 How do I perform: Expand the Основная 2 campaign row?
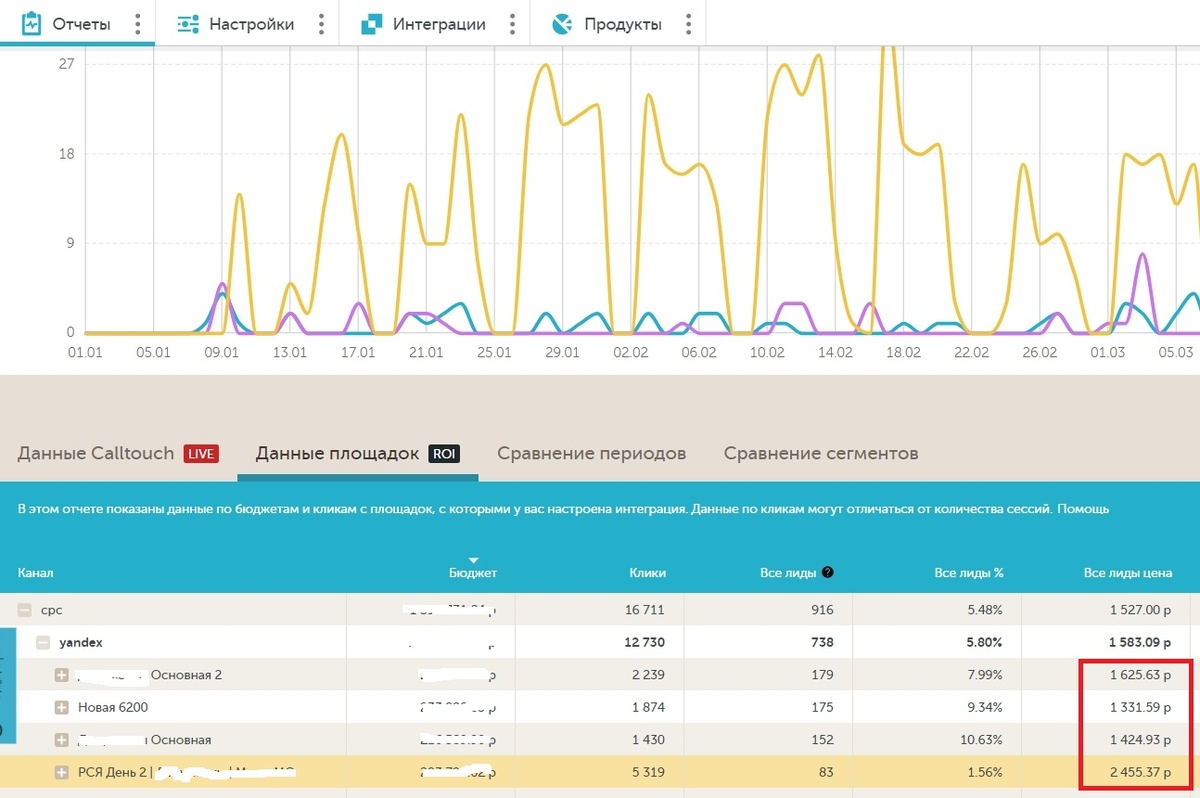click(62, 675)
